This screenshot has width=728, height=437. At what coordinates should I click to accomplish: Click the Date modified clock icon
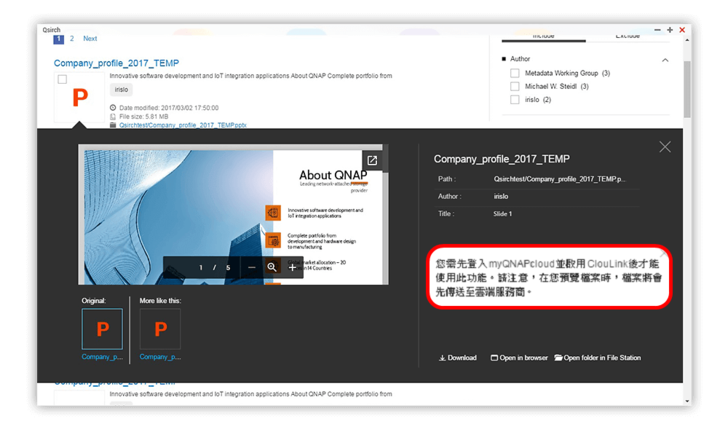(x=113, y=108)
